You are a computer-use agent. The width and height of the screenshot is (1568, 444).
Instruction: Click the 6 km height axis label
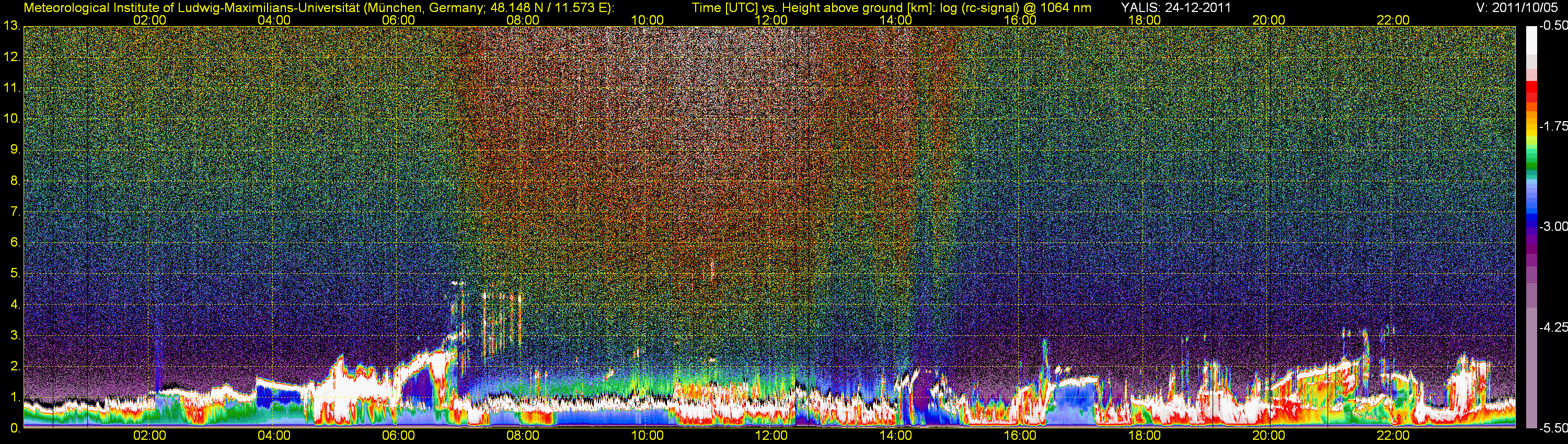tap(15, 243)
